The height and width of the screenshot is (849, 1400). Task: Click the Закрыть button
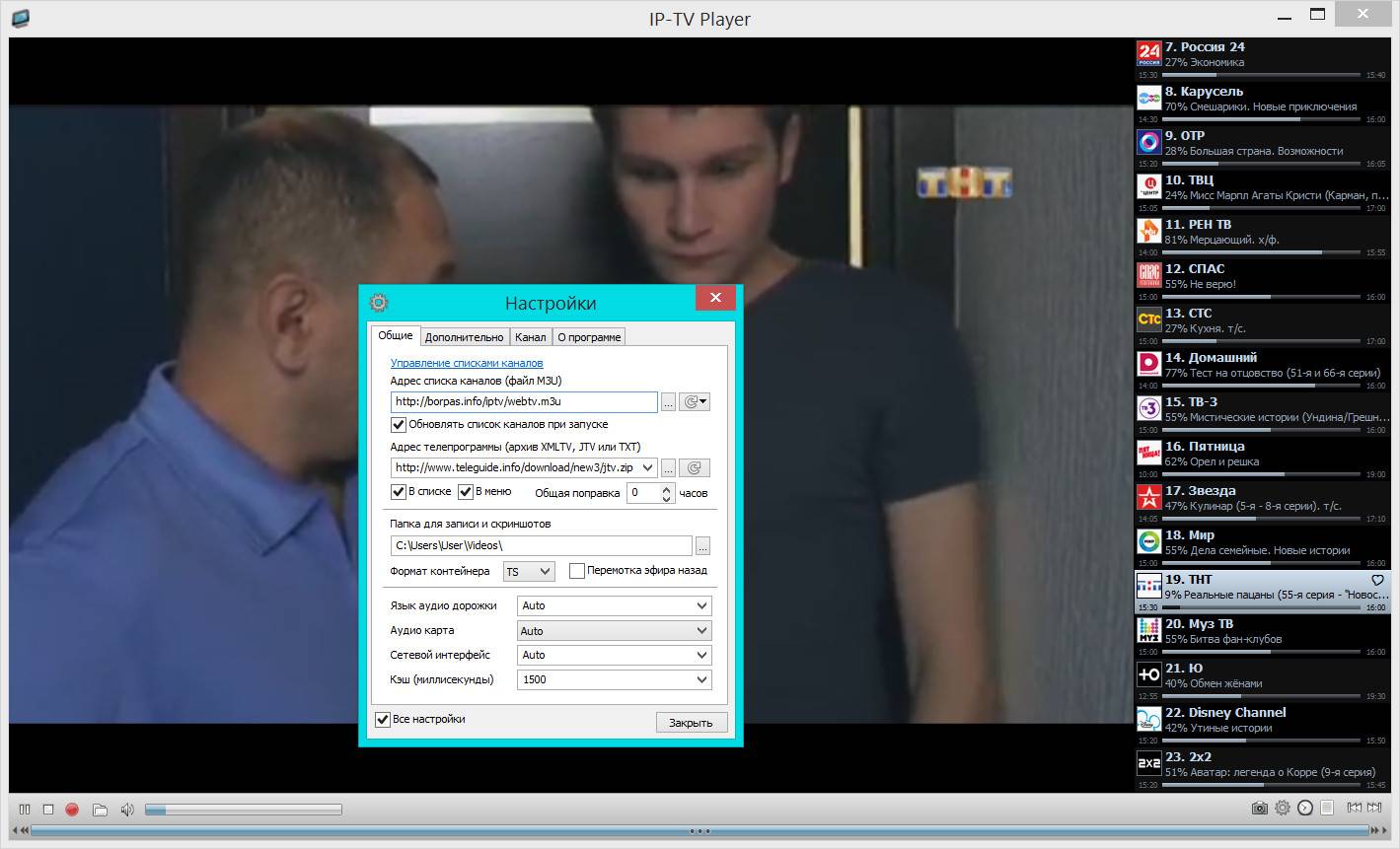(691, 723)
